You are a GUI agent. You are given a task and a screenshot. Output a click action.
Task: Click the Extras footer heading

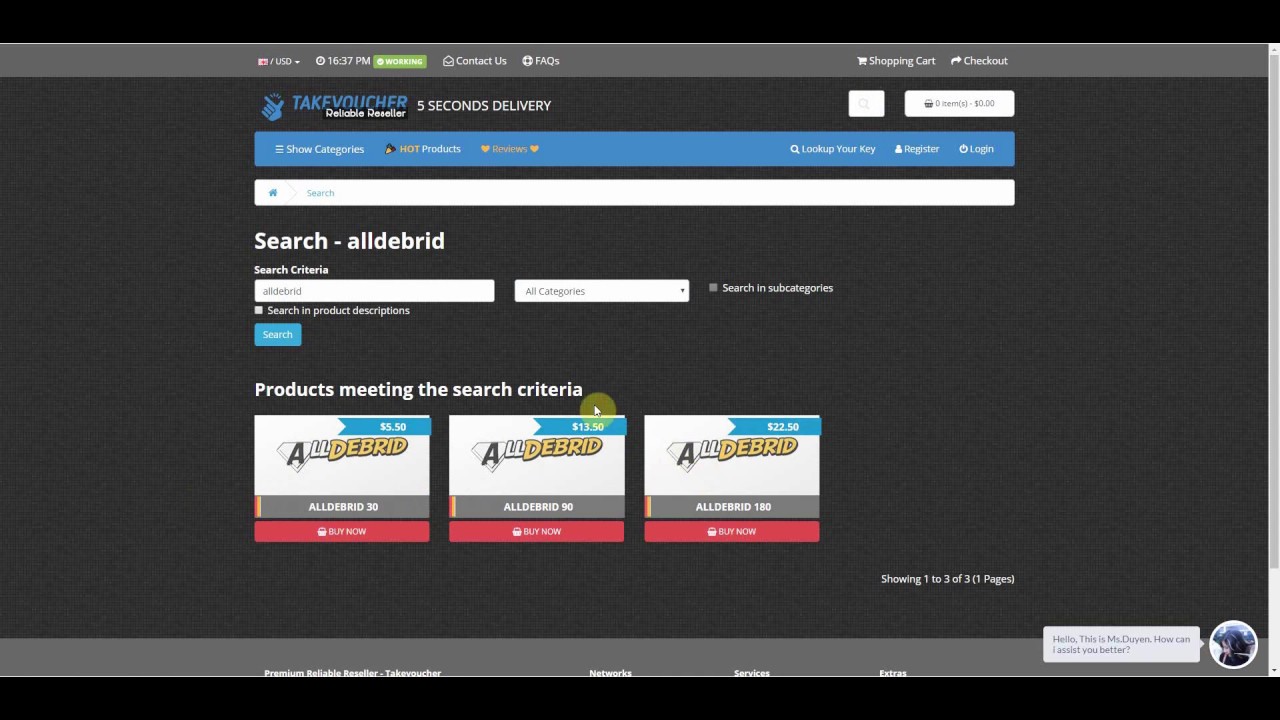pos(893,673)
